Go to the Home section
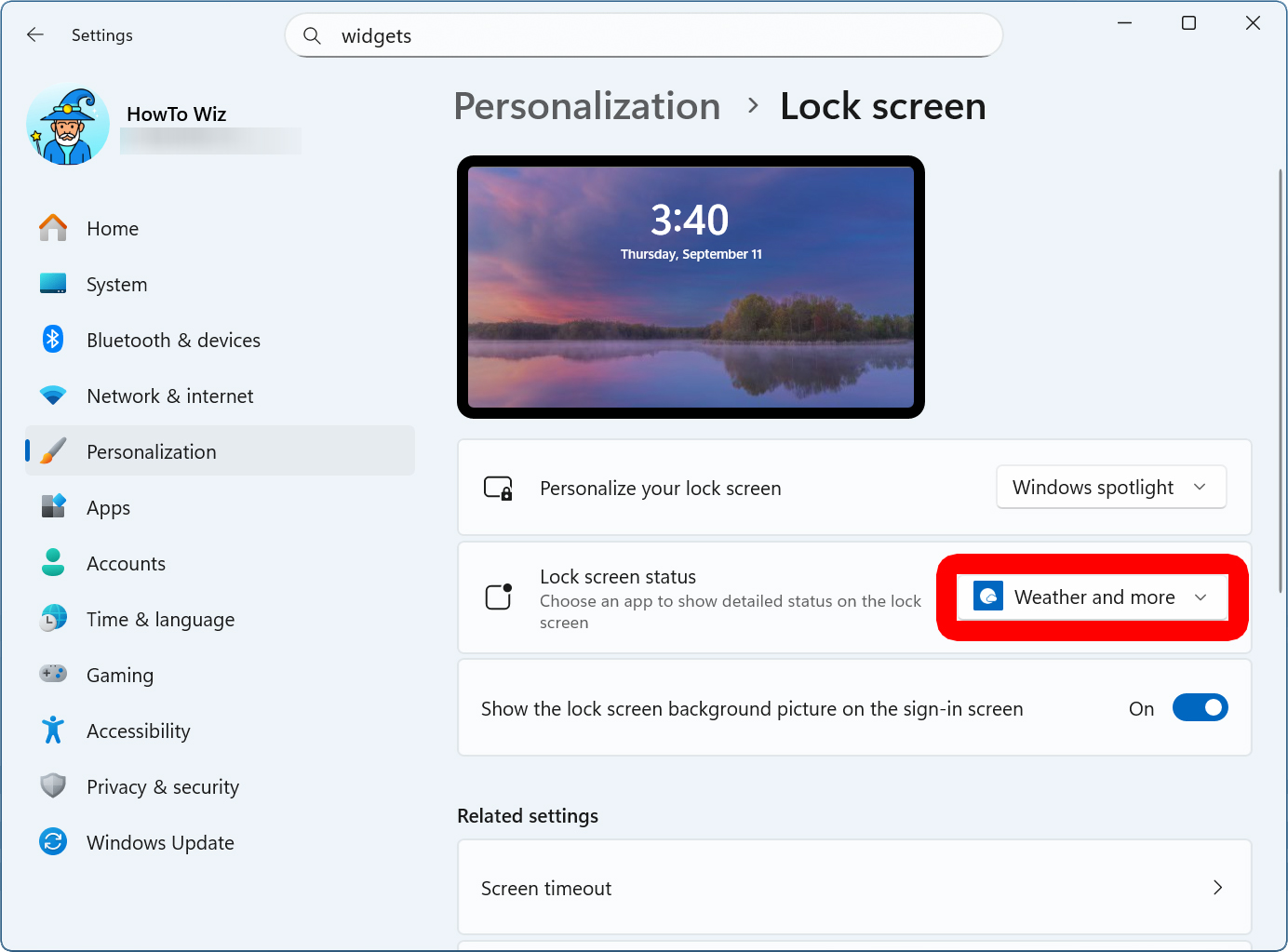1288x952 pixels. pyautogui.click(x=113, y=229)
